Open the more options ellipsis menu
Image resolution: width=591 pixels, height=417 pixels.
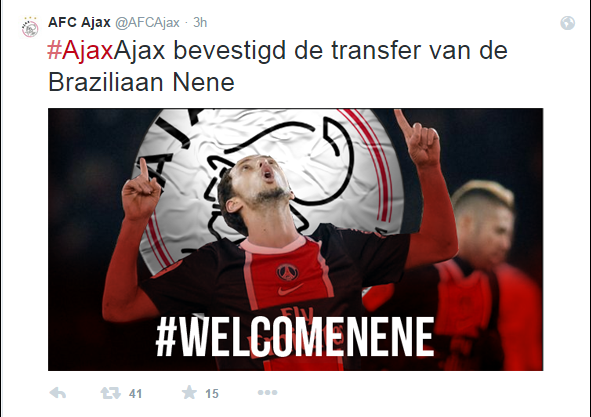[267, 393]
